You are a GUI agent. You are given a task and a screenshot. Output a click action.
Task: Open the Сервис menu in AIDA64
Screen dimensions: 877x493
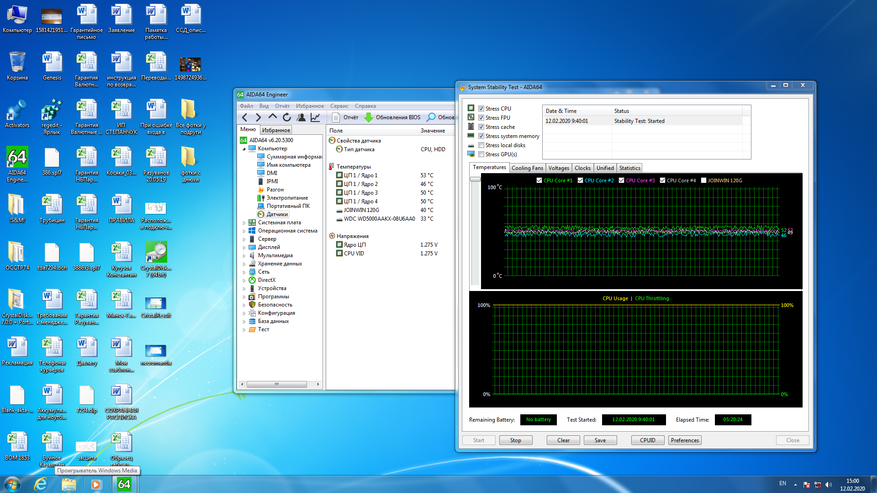point(339,105)
